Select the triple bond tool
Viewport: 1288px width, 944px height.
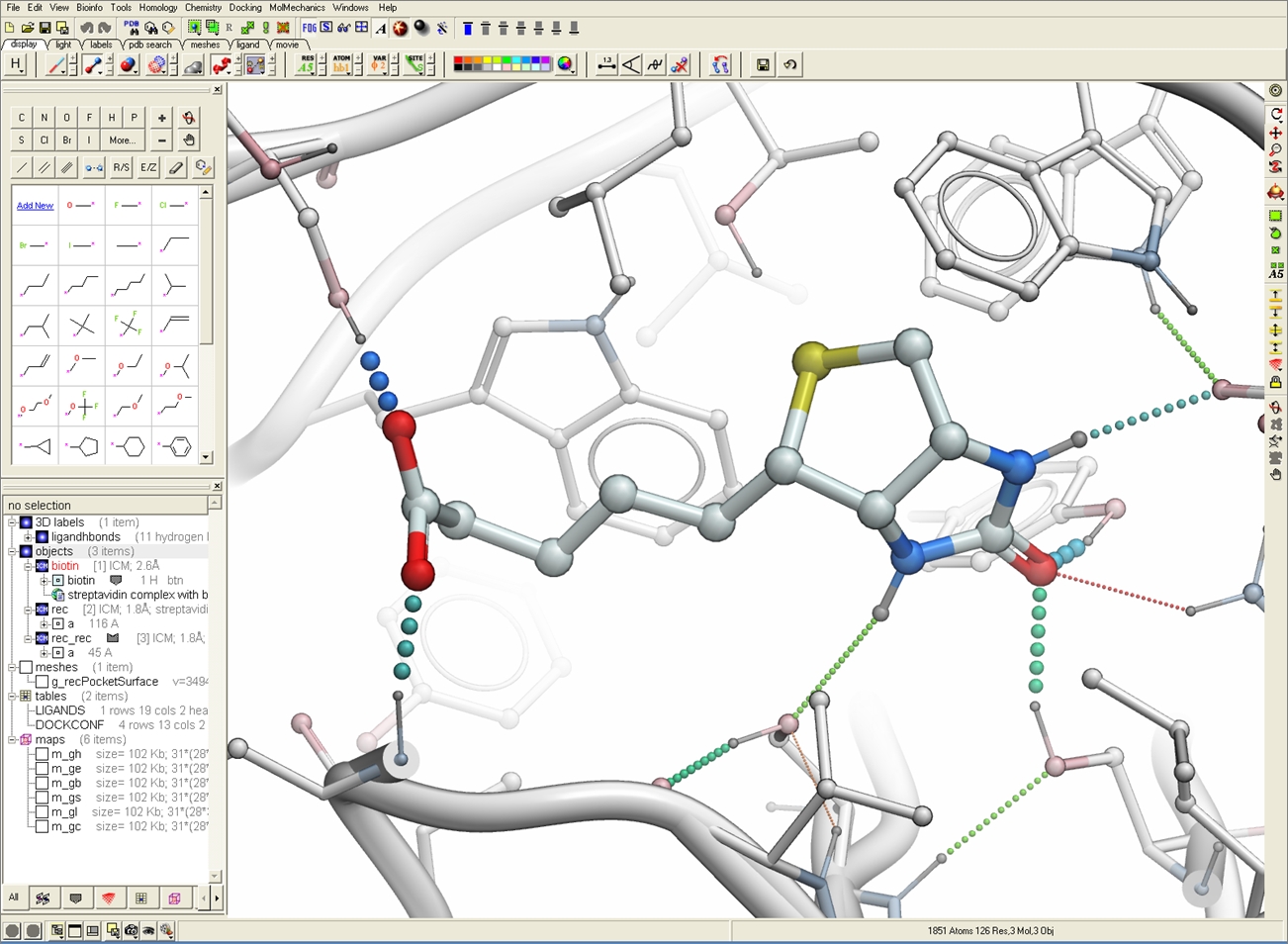tap(66, 167)
